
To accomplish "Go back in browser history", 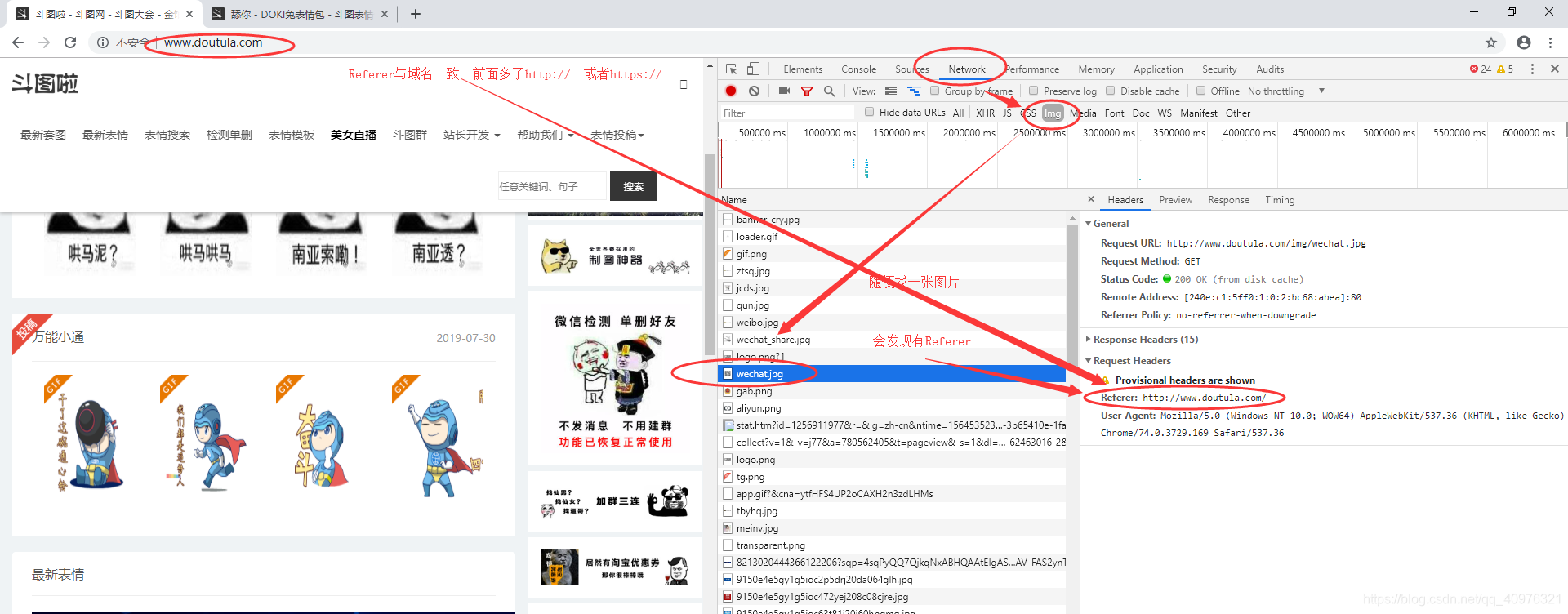I will [18, 42].
